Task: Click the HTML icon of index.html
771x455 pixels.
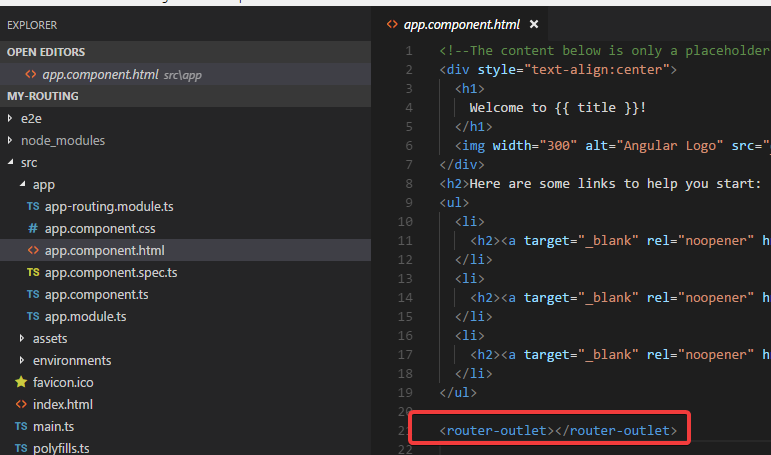Action: [x=21, y=404]
